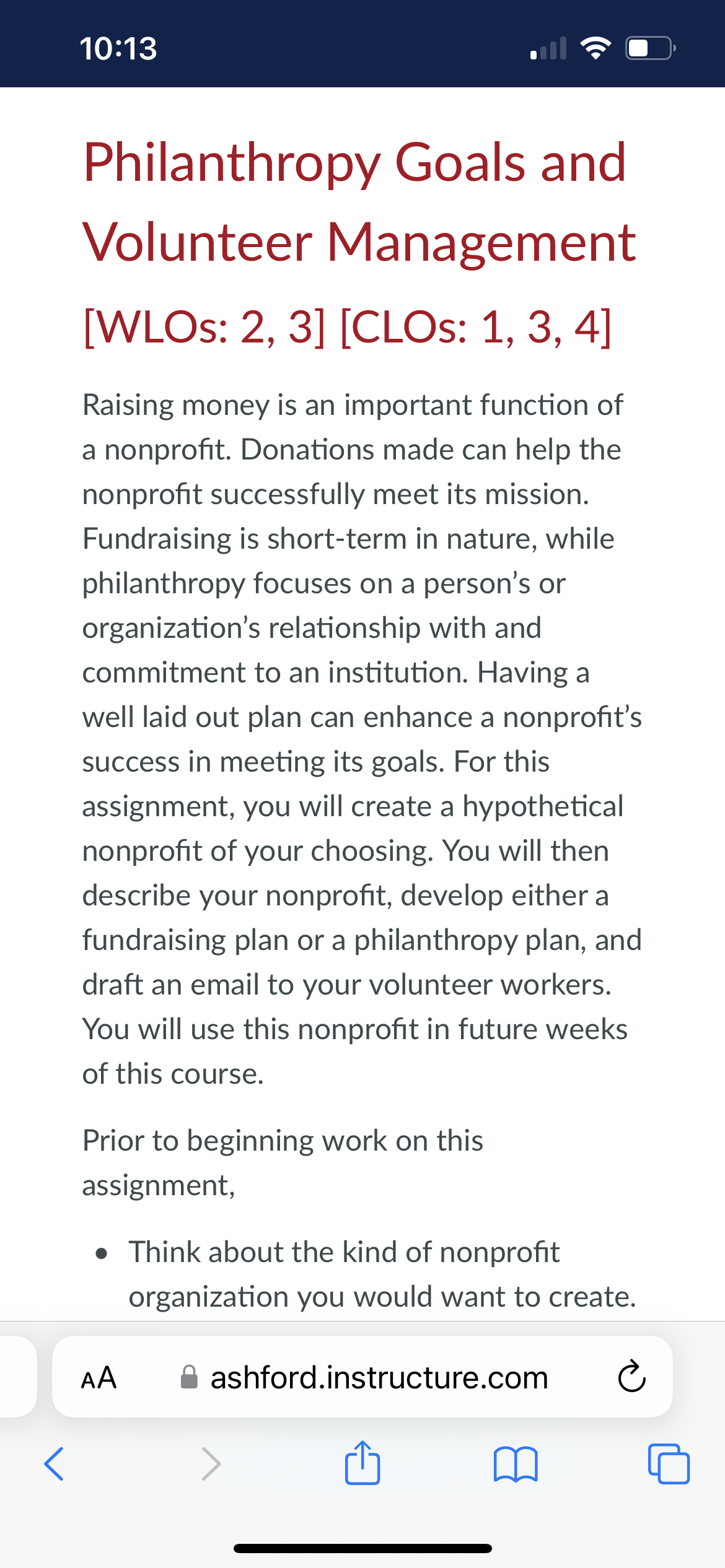
Task: Tap the ashford.instructure.com address field
Action: pos(362,1377)
